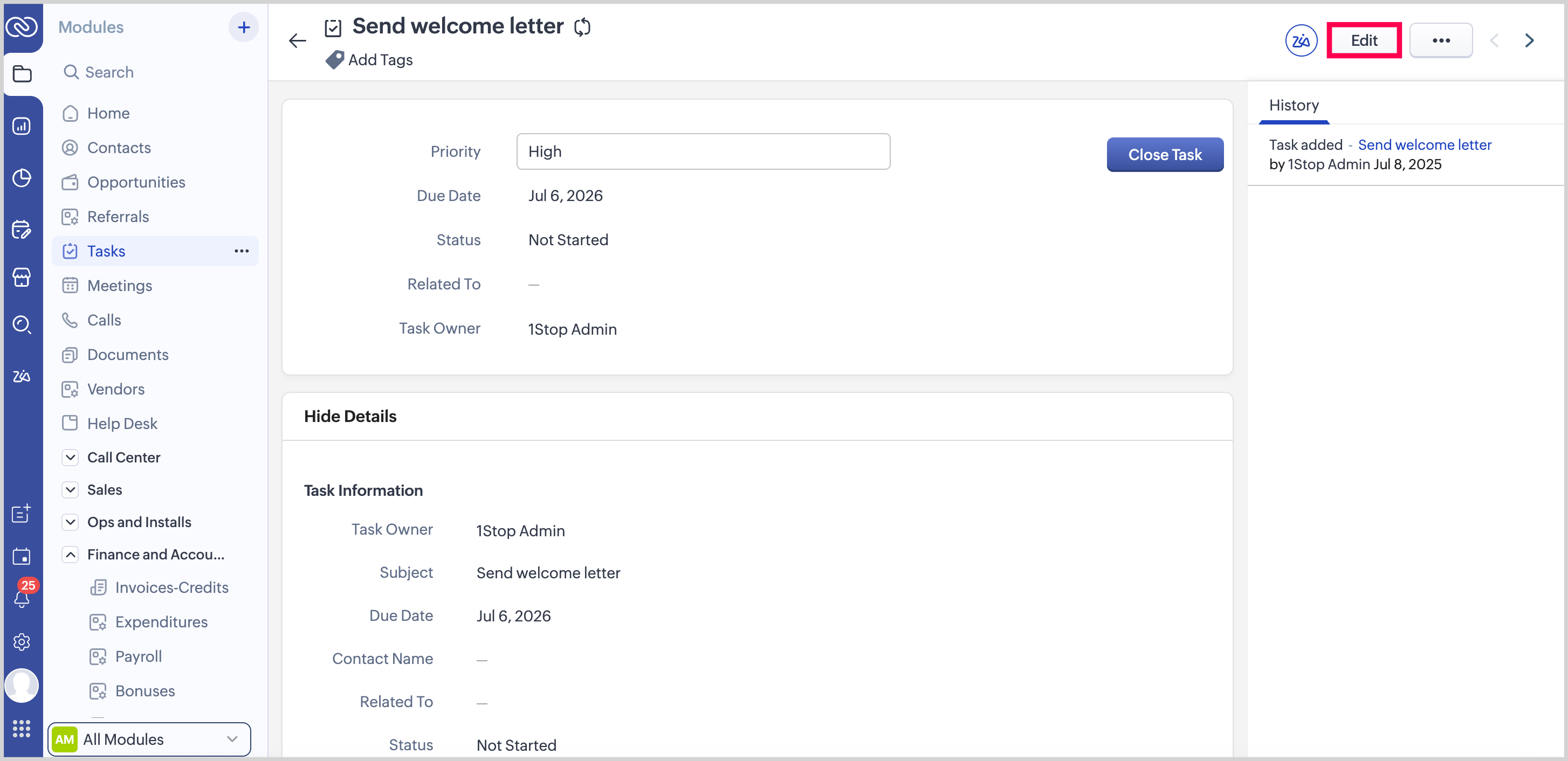Open the app grid launcher icon
Screen dimensions: 1568x761
point(22,728)
